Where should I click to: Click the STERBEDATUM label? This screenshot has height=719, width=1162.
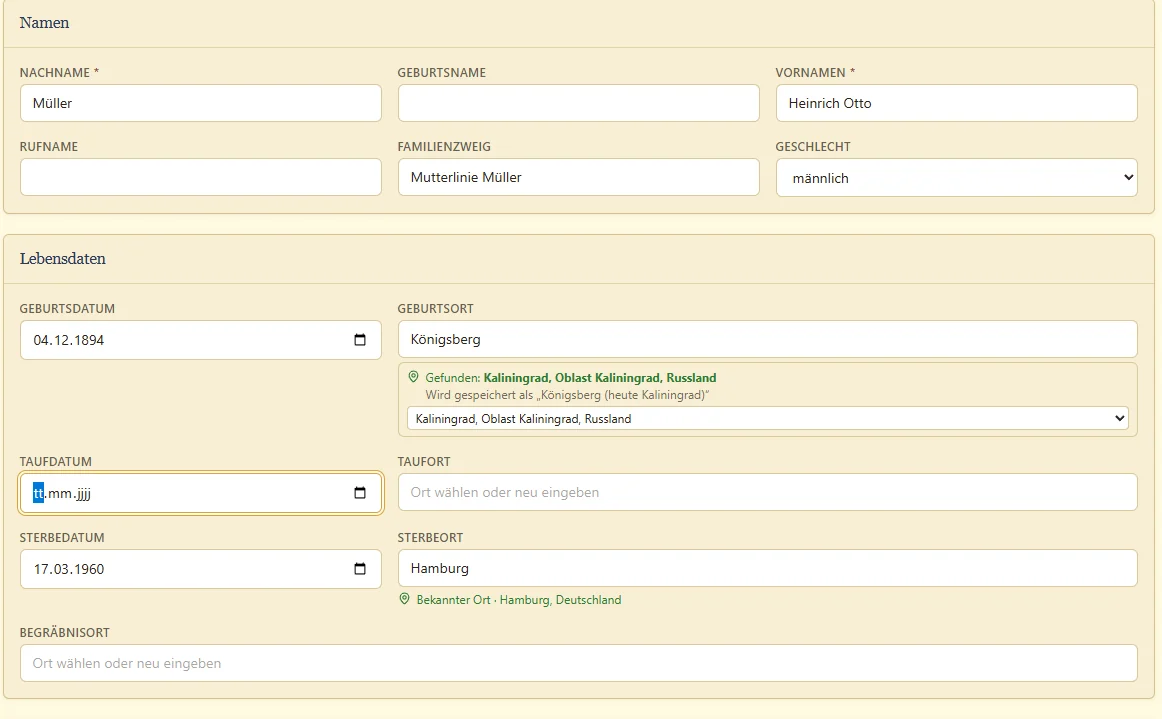(x=62, y=538)
